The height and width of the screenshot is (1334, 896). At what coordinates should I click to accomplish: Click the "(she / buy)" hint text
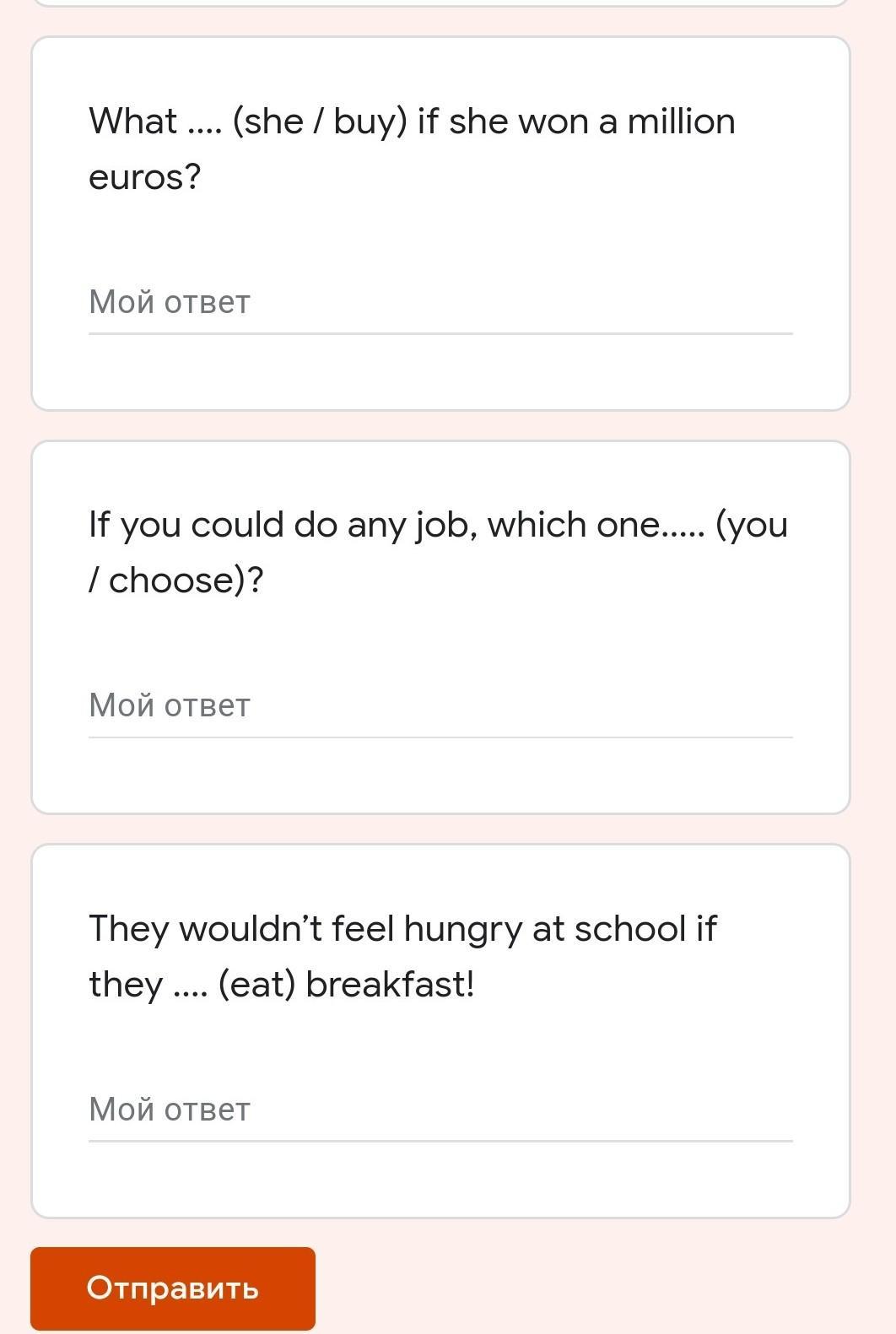[320, 122]
